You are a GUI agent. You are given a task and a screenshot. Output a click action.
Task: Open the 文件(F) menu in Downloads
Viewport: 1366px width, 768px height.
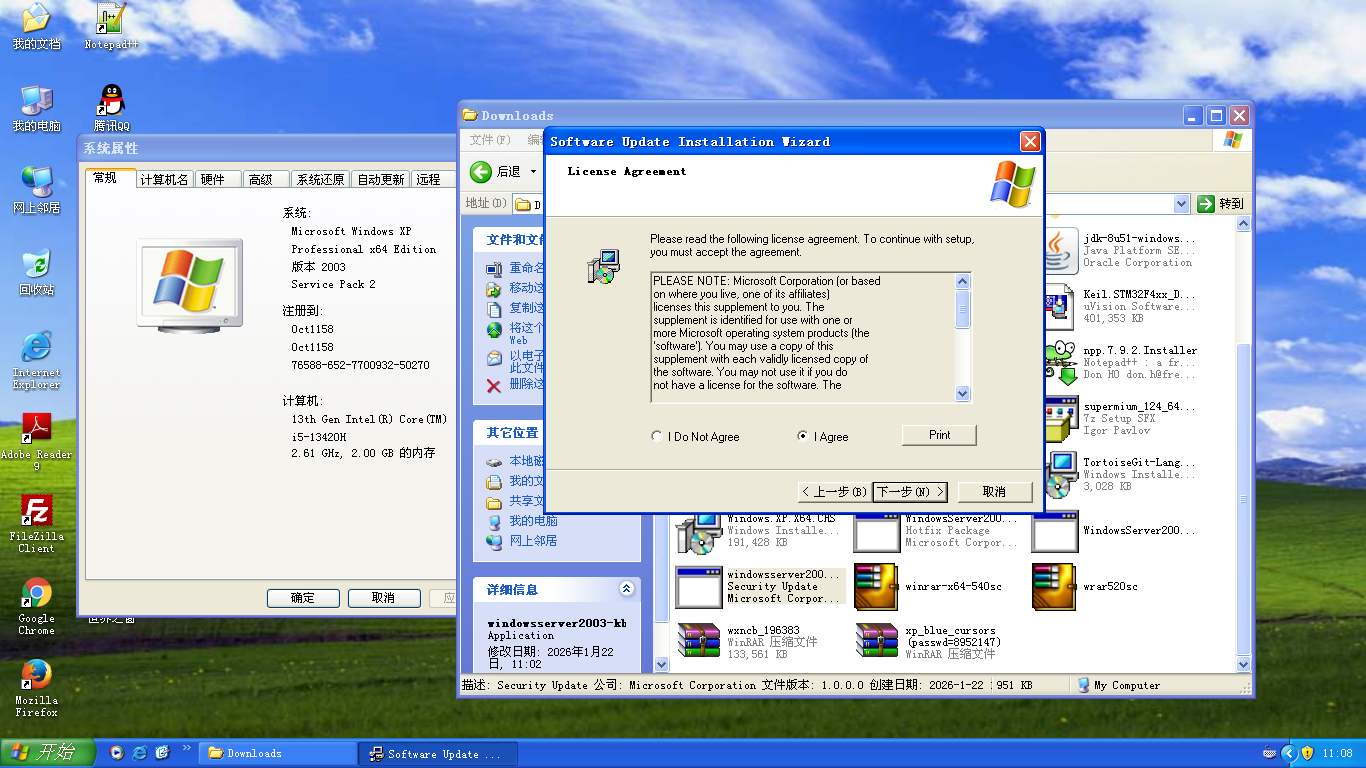click(x=490, y=140)
